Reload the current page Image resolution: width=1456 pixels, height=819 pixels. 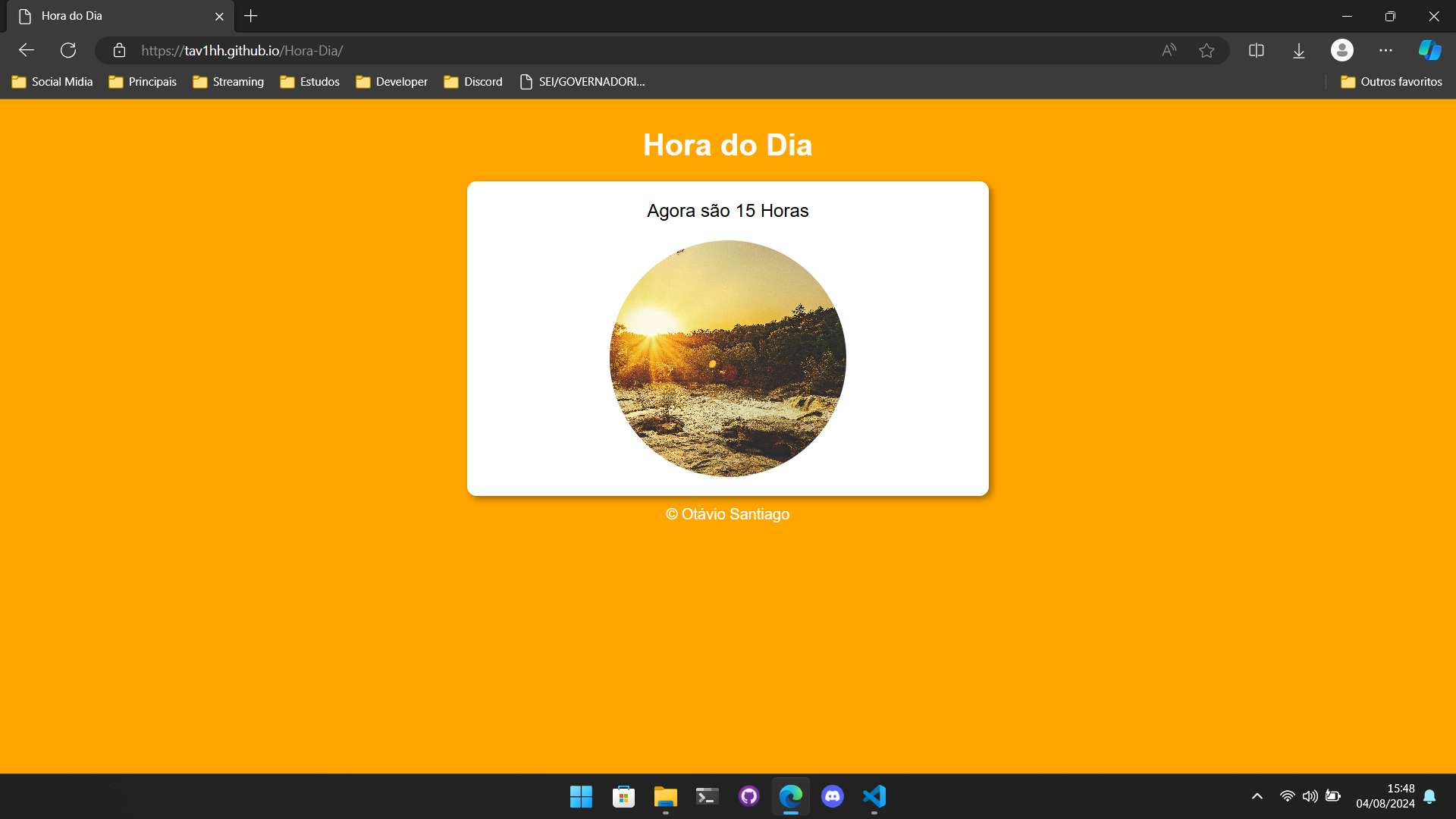click(68, 51)
